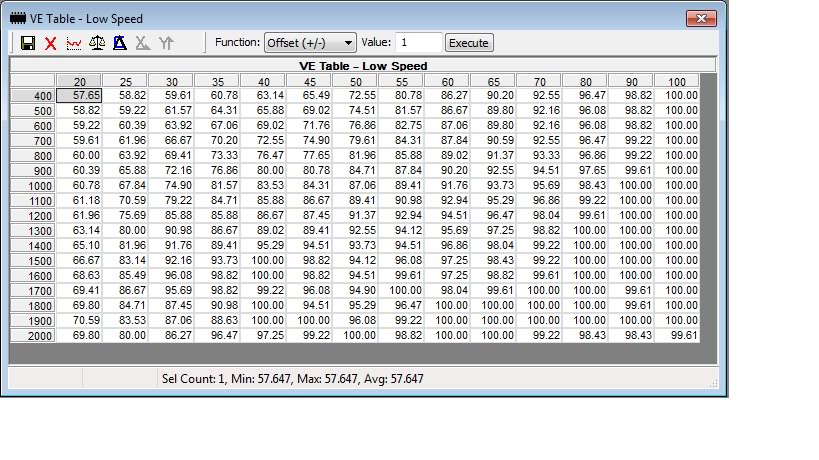Viewport: 819px width, 460px height.
Task: Click cell 81.57 in row 1000
Action: coord(217,185)
